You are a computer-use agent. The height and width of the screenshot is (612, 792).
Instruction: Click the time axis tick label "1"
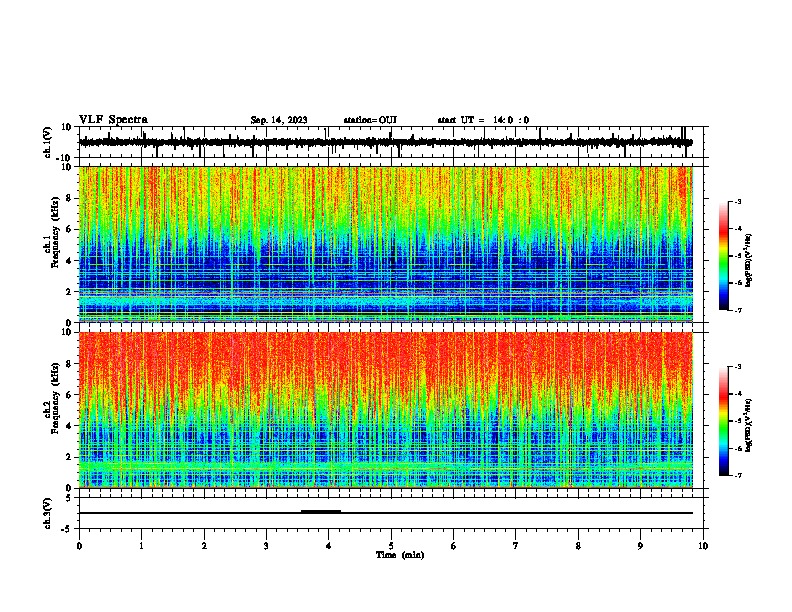141,546
